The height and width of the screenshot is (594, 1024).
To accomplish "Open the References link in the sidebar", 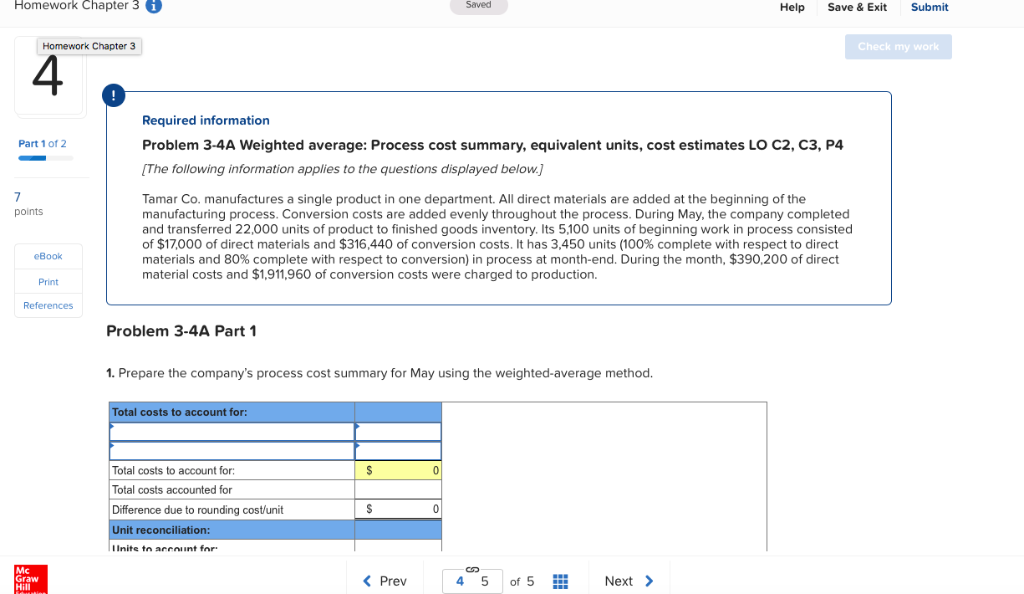I will tap(47, 305).
